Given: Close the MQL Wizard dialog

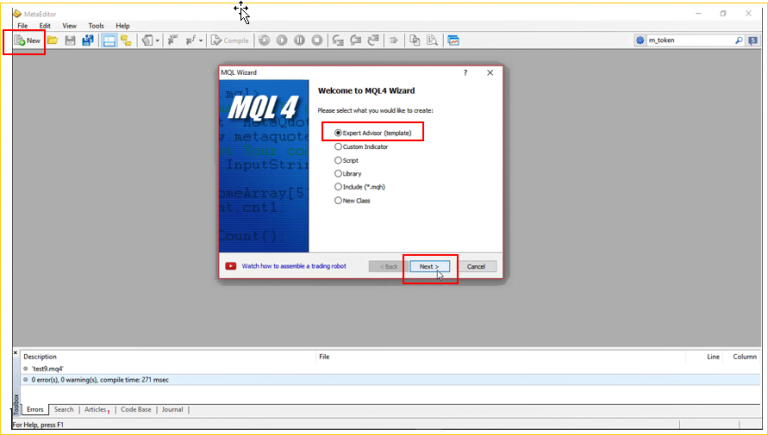Looking at the screenshot, I should click(x=490, y=72).
